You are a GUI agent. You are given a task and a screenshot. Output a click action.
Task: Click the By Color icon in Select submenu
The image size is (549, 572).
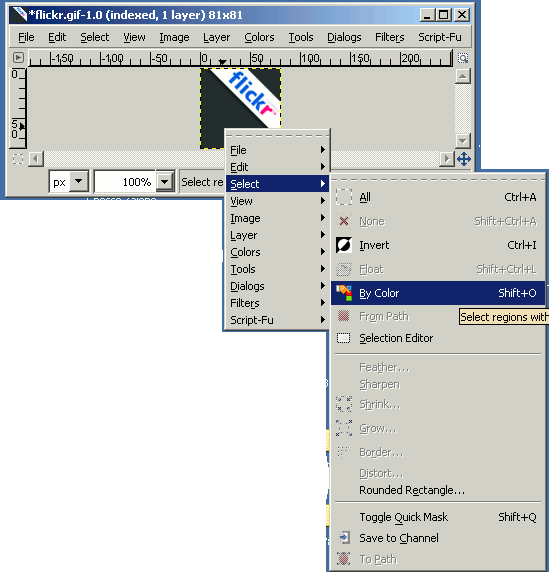[x=344, y=293]
